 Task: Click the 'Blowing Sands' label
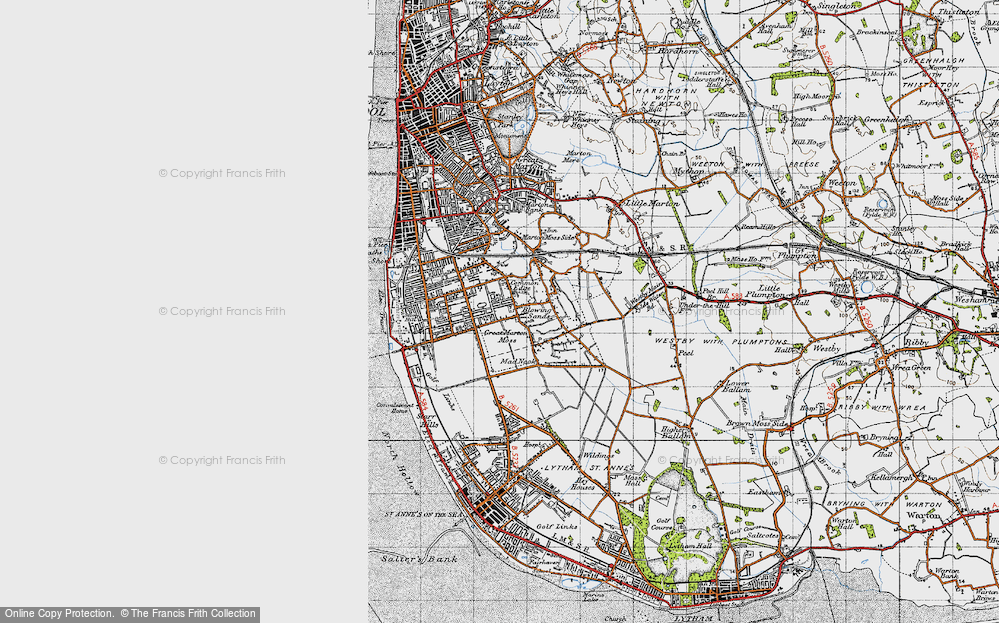pyautogui.click(x=537, y=313)
